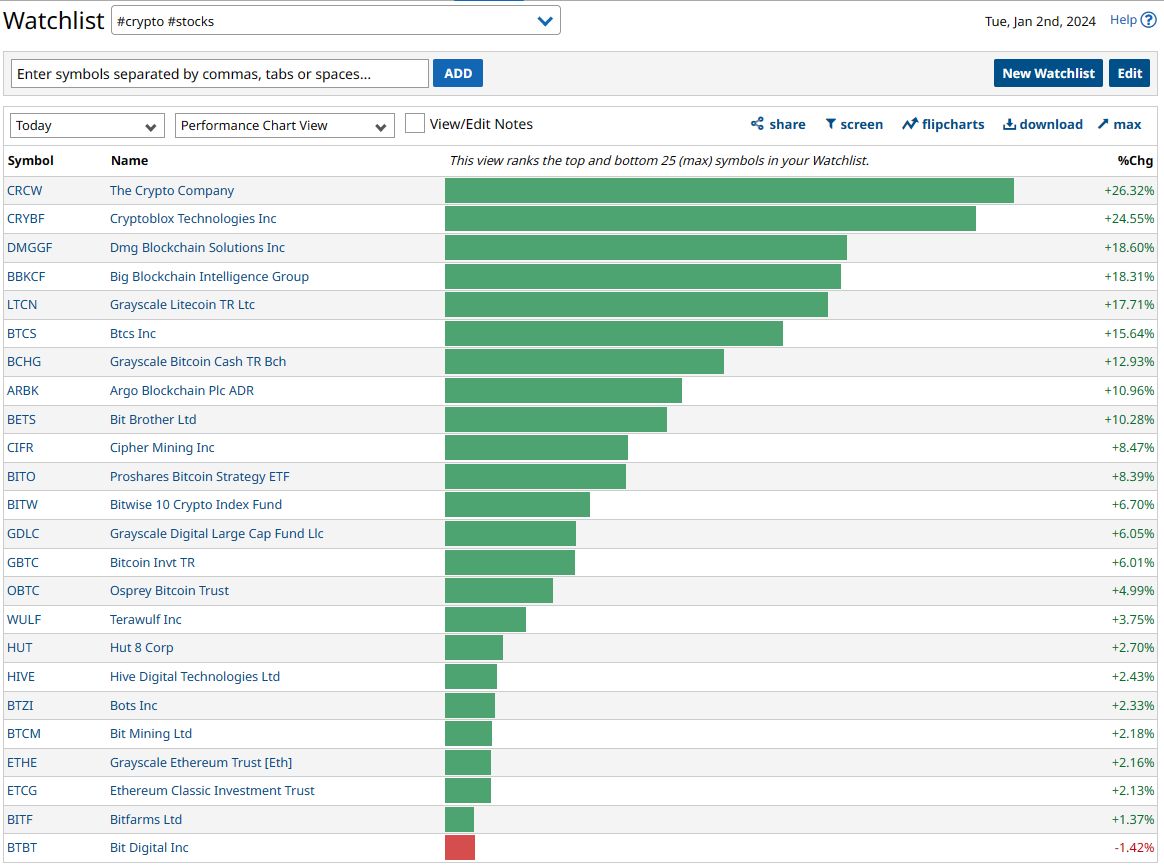This screenshot has width=1164, height=867.
Task: Open the CRCW symbol link
Action: [24, 191]
